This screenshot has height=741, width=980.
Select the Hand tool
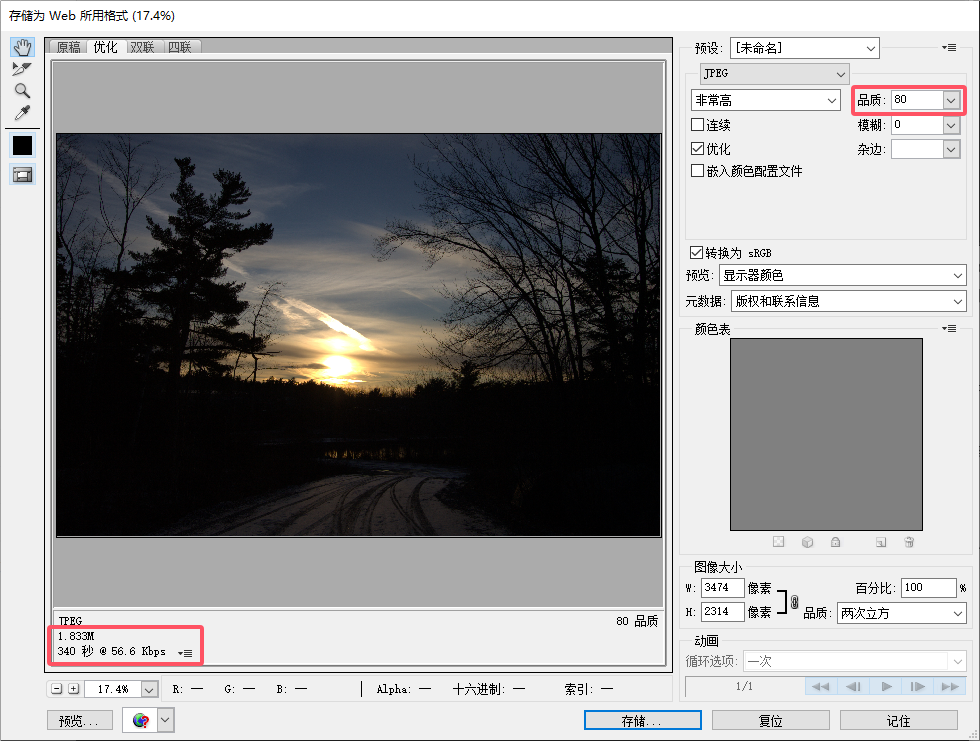tap(22, 48)
